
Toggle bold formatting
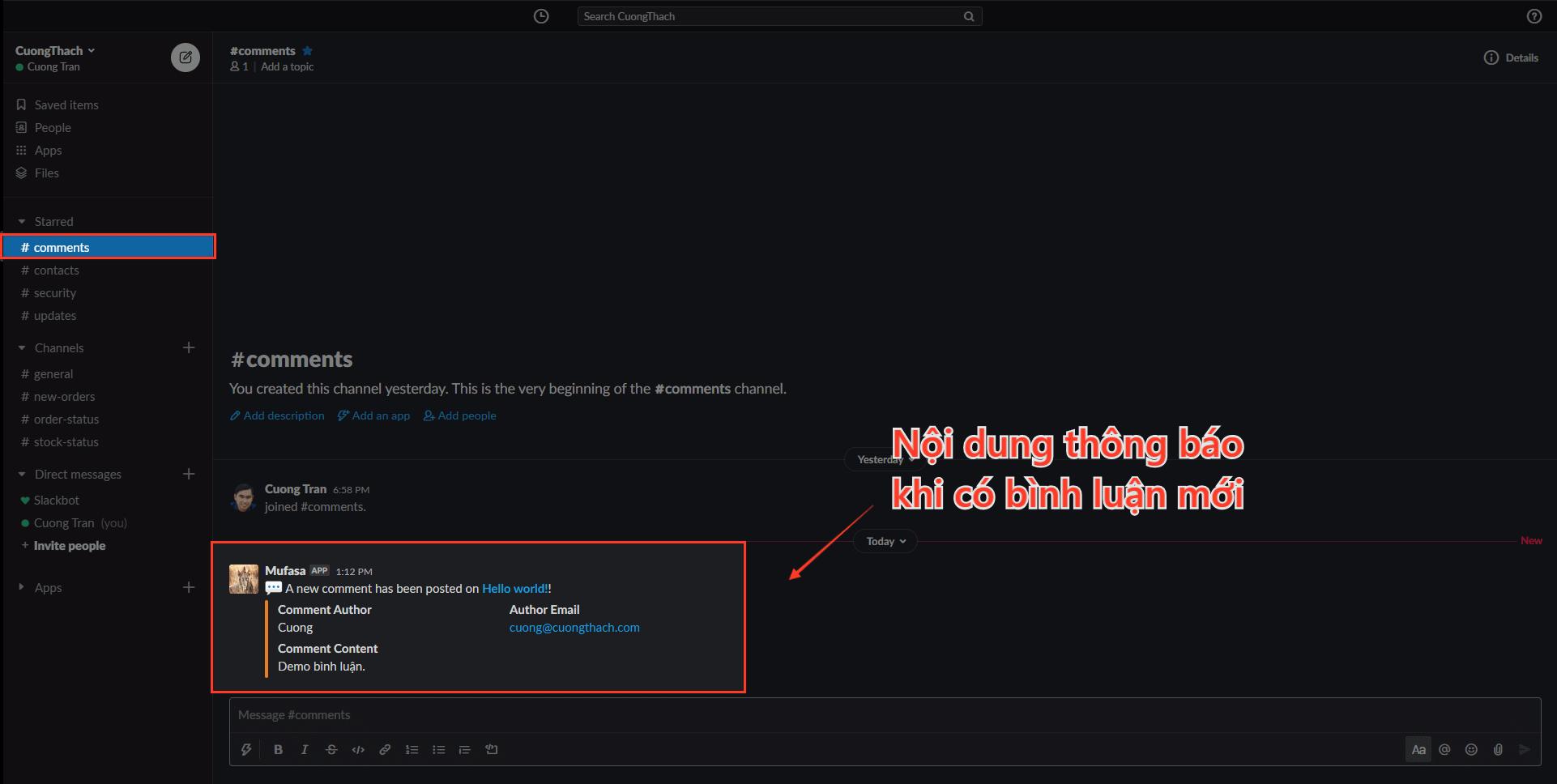[278, 749]
